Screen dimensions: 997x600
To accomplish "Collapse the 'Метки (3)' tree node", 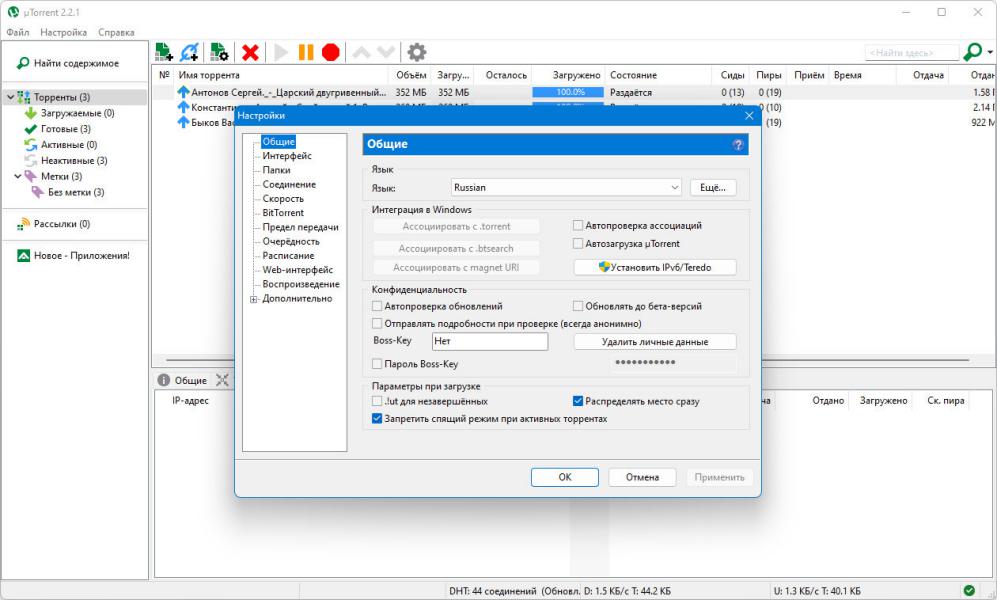I will (18, 176).
